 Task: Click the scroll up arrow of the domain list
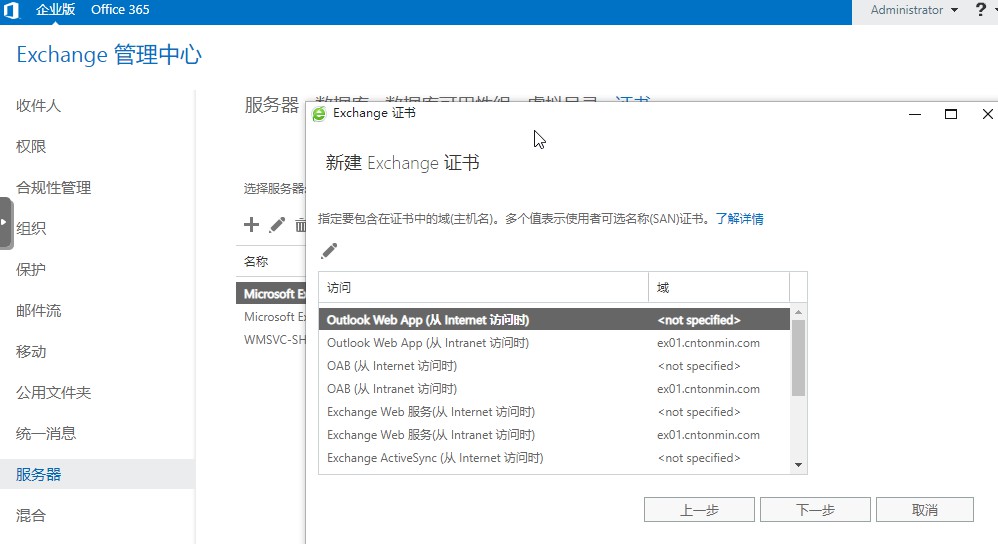pos(798,313)
